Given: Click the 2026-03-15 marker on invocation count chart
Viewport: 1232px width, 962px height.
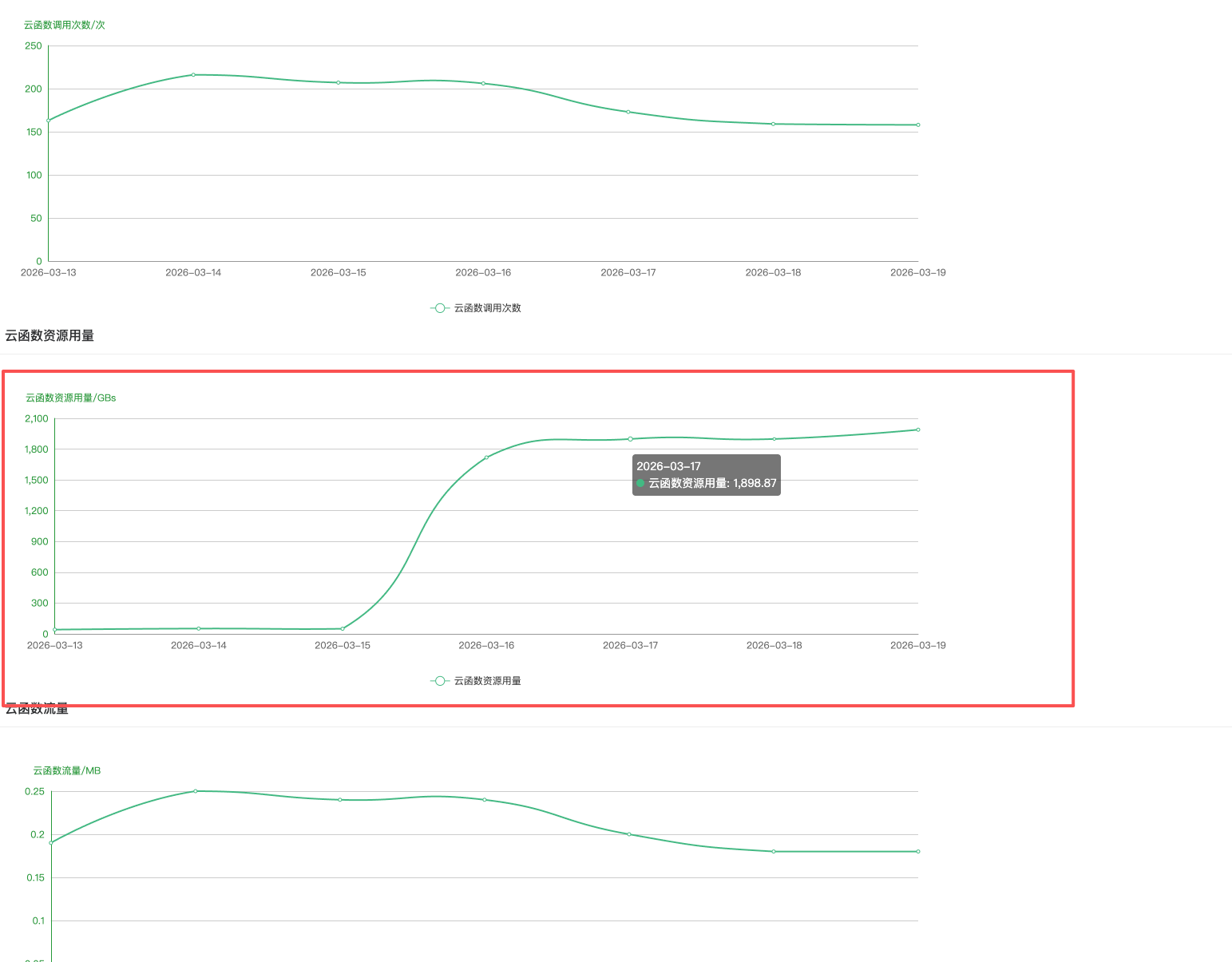Looking at the screenshot, I should coord(339,82).
